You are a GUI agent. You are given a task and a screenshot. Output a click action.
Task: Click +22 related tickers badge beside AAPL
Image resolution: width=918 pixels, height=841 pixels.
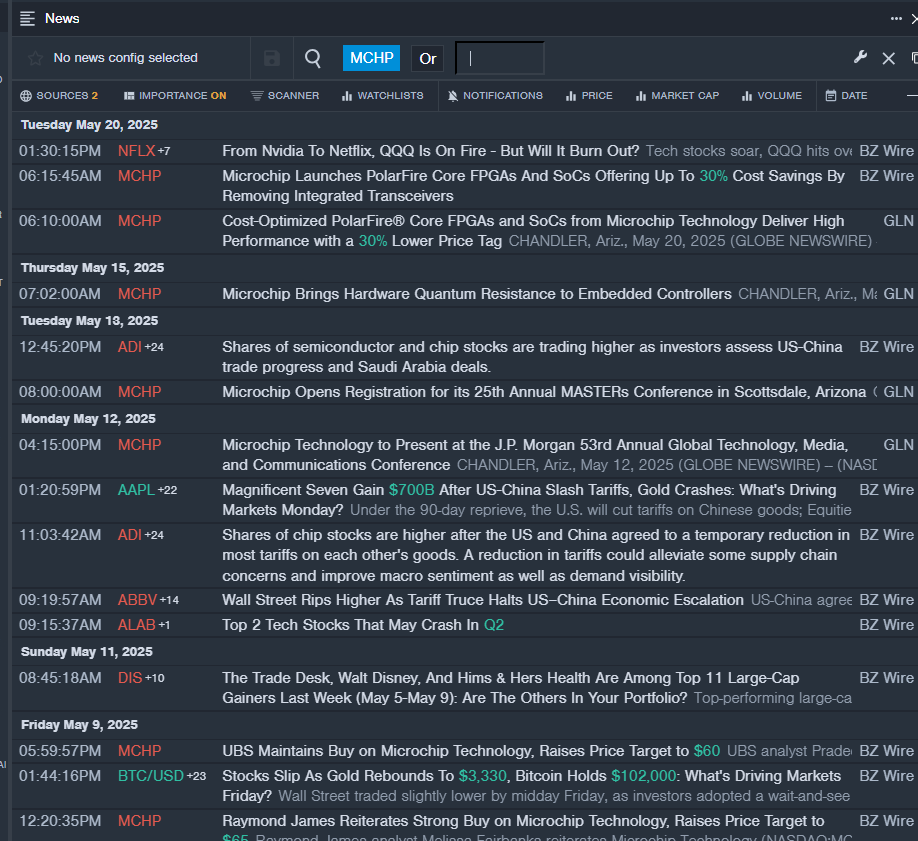click(x=167, y=490)
